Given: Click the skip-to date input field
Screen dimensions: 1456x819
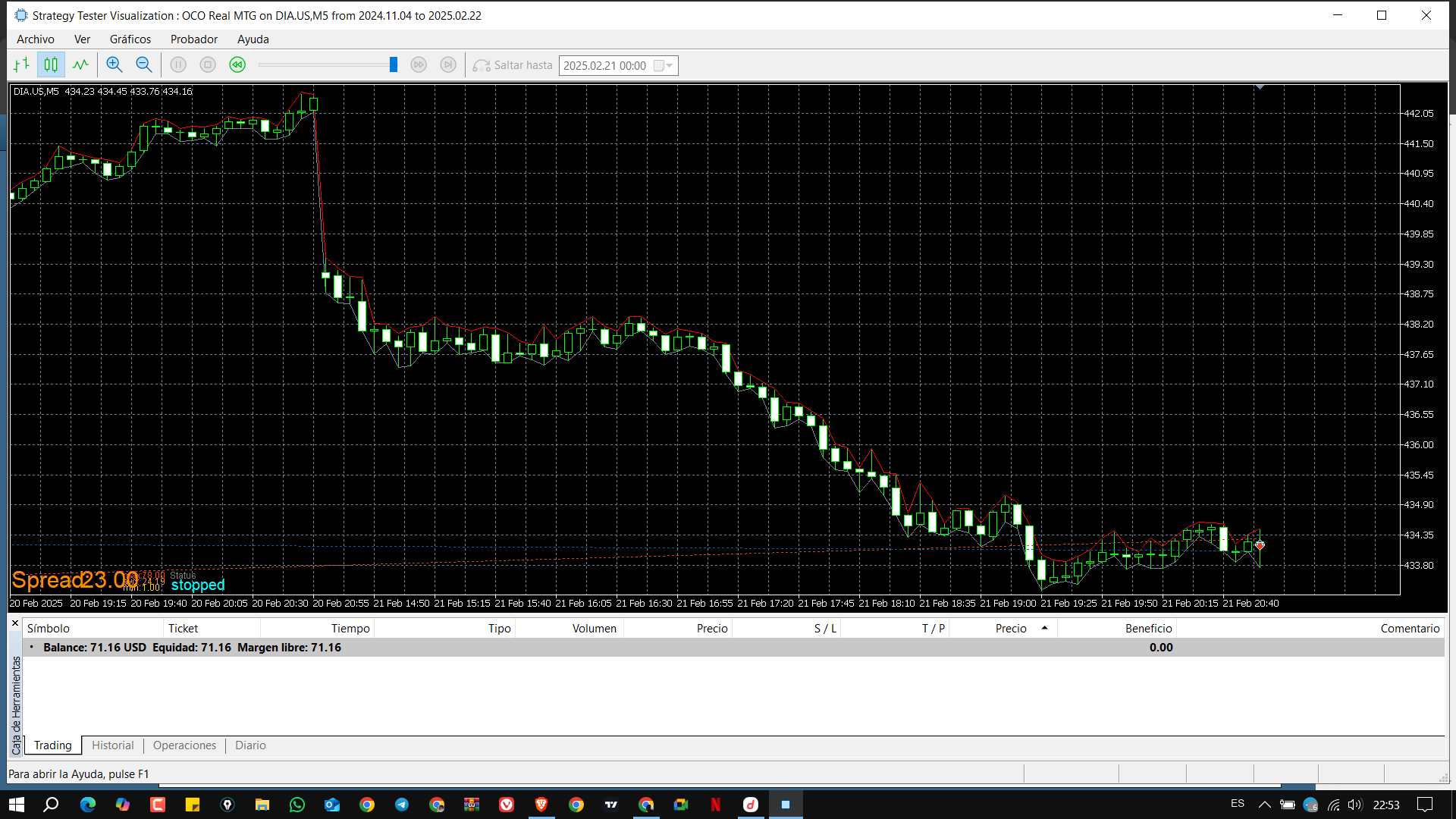Looking at the screenshot, I should tap(606, 66).
